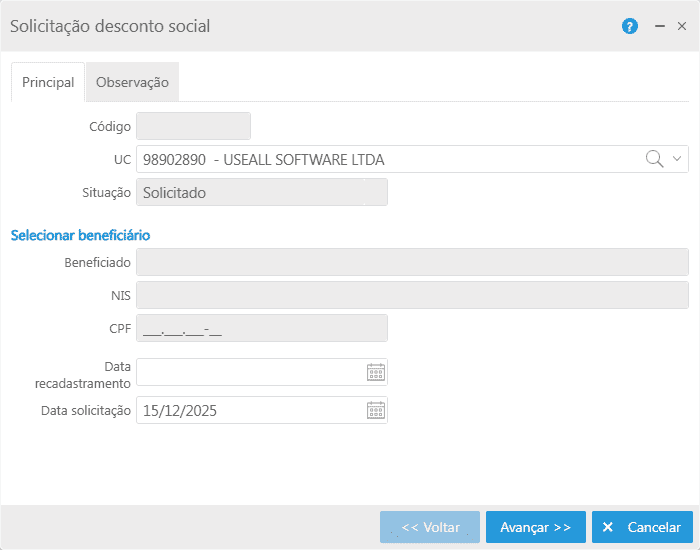This screenshot has width=700, height=550.
Task: Click the Avançar >> button
Action: pos(535,527)
